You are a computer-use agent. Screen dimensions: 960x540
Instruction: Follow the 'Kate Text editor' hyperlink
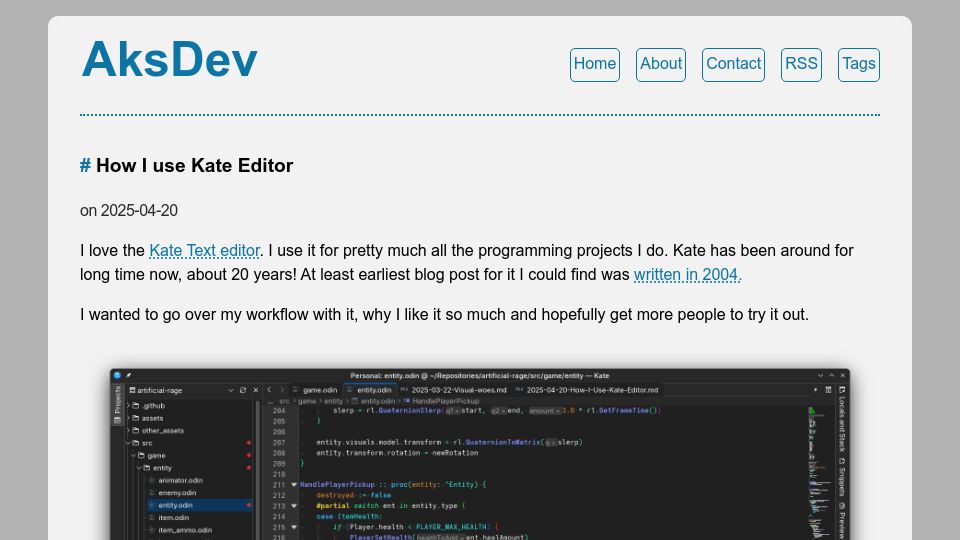[204, 250]
